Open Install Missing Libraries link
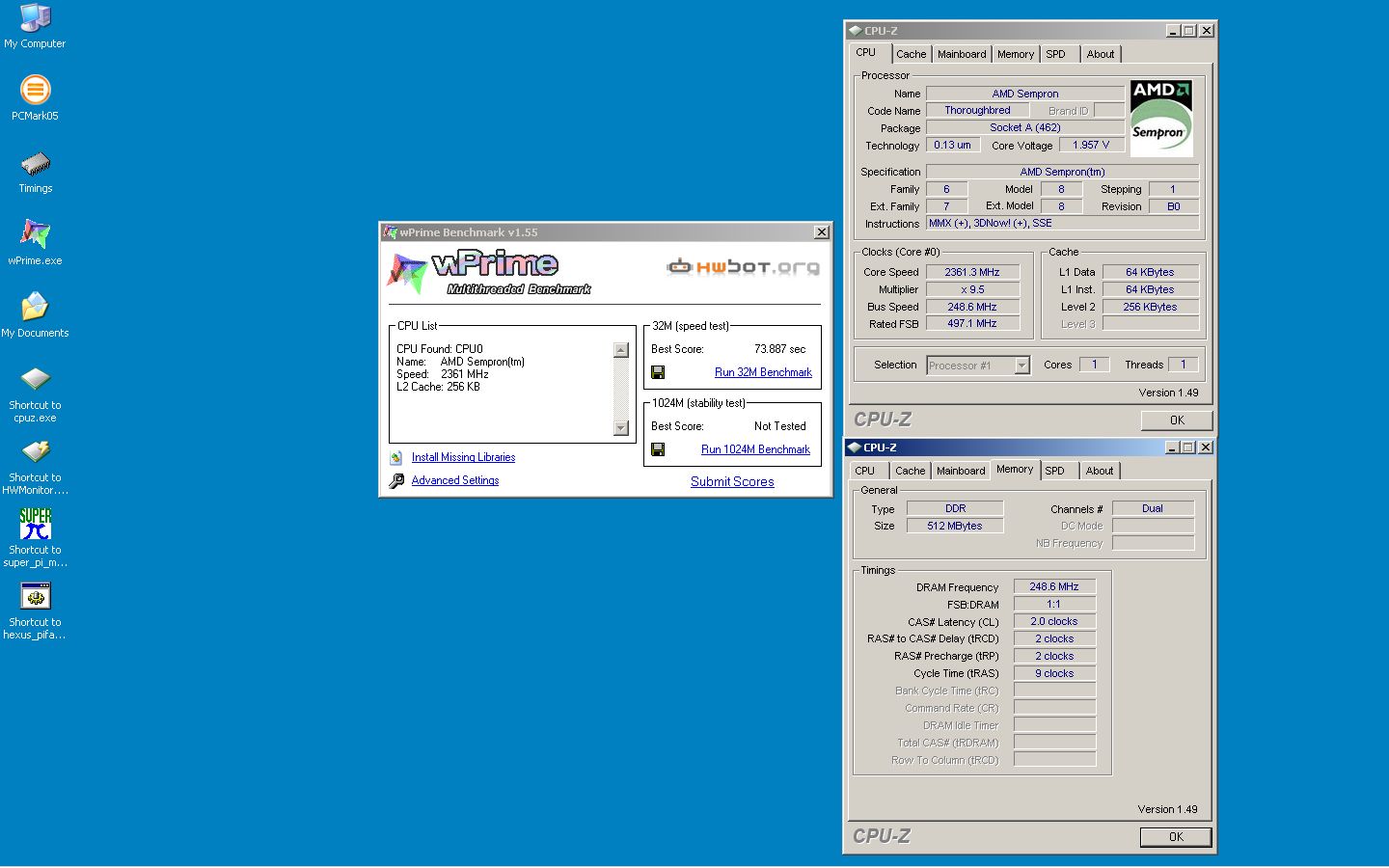This screenshot has height=868, width=1389. pyautogui.click(x=463, y=457)
